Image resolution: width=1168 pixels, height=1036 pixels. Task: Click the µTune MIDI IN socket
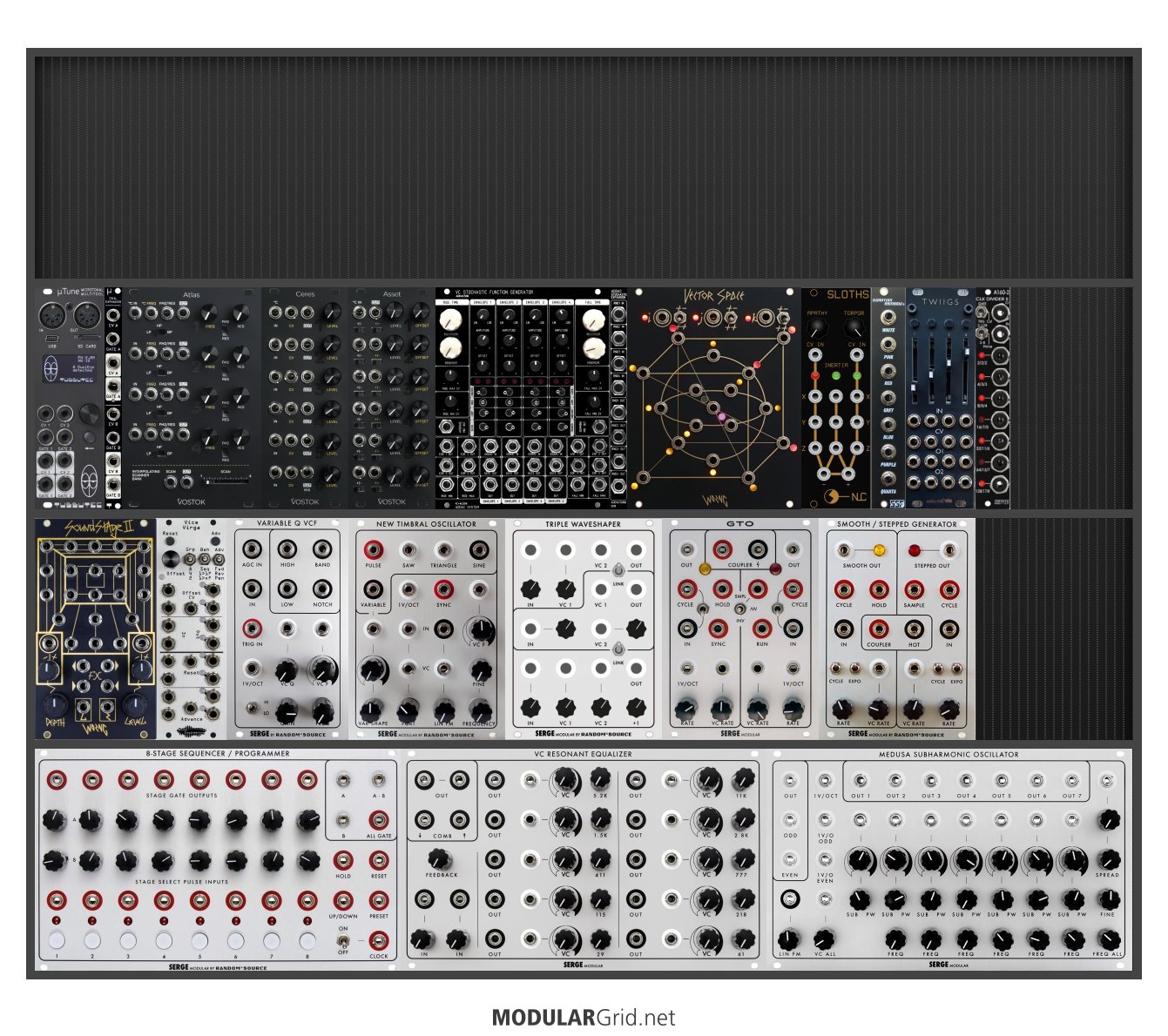pyautogui.click(x=52, y=315)
